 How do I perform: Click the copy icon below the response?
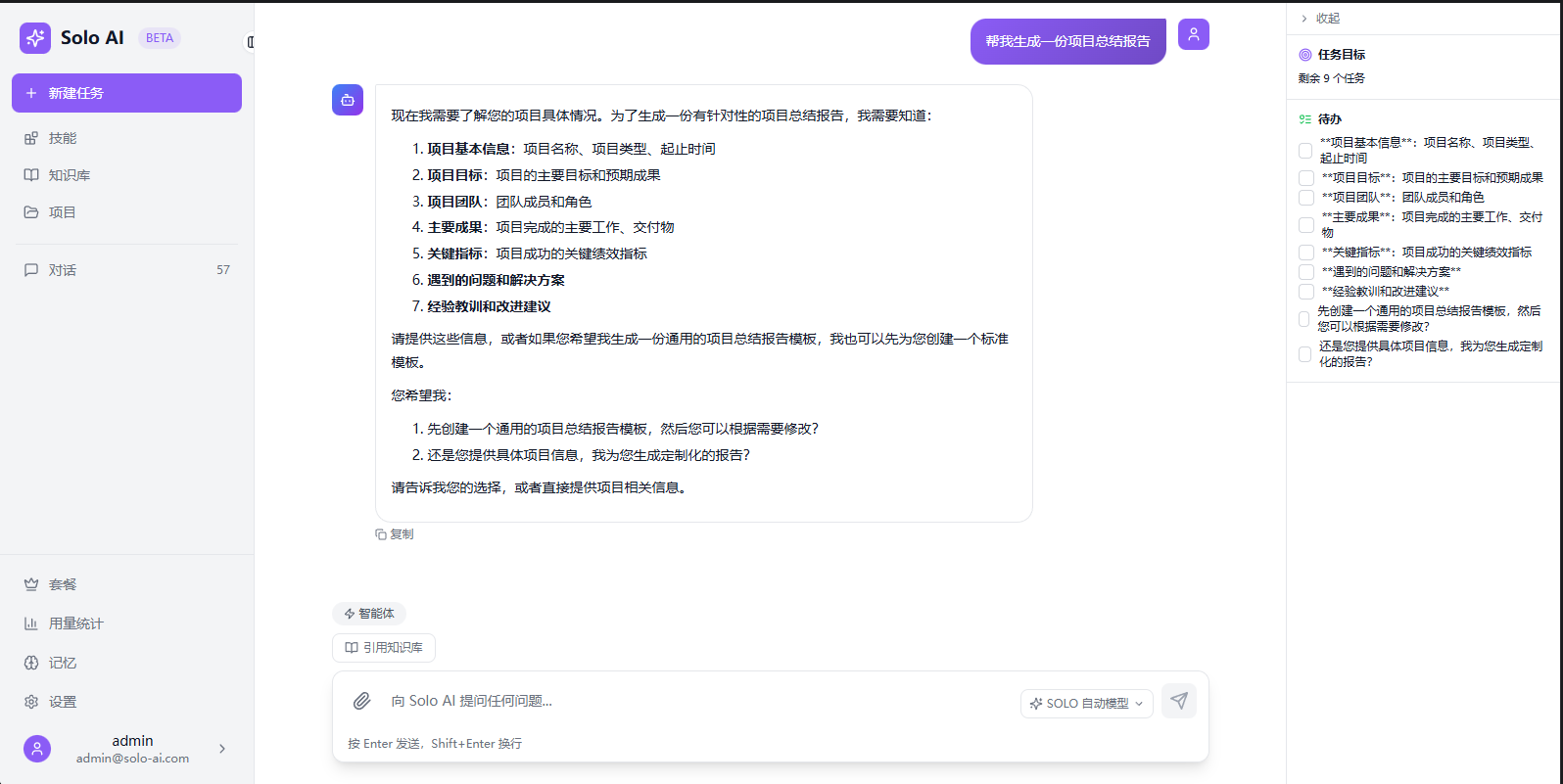pos(381,534)
